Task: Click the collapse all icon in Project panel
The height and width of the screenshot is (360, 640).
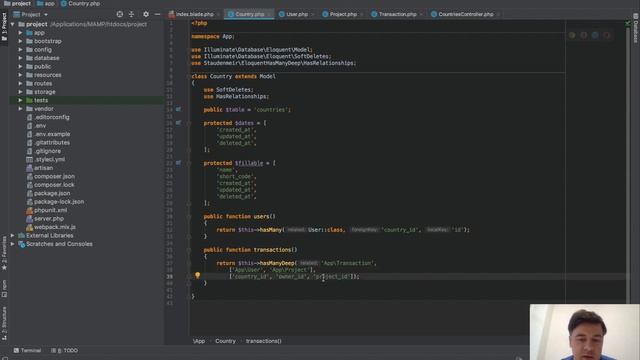Action: point(131,14)
